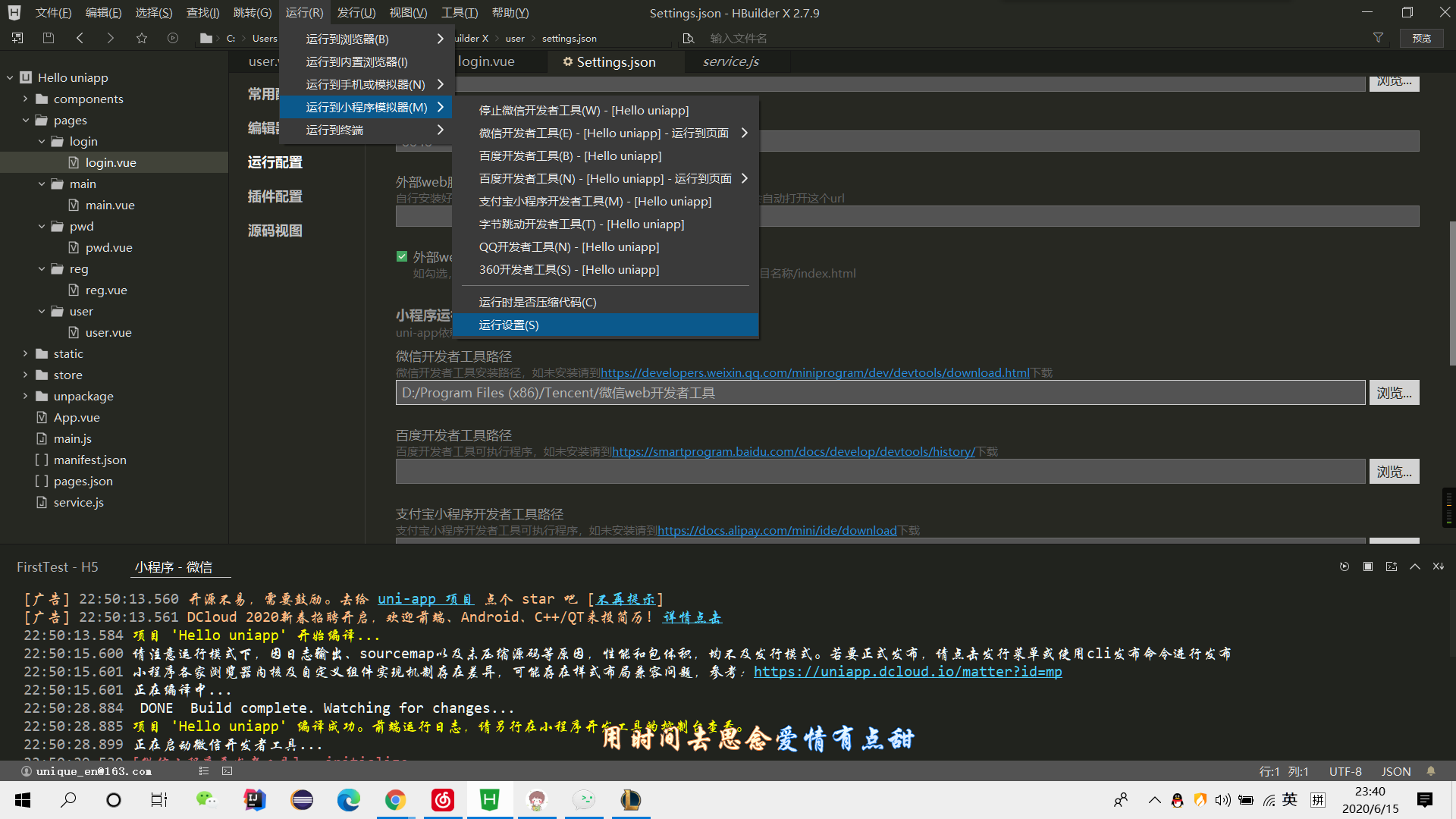Open the 发行(U) menu
Screen dimensions: 1456x819
[356, 13]
